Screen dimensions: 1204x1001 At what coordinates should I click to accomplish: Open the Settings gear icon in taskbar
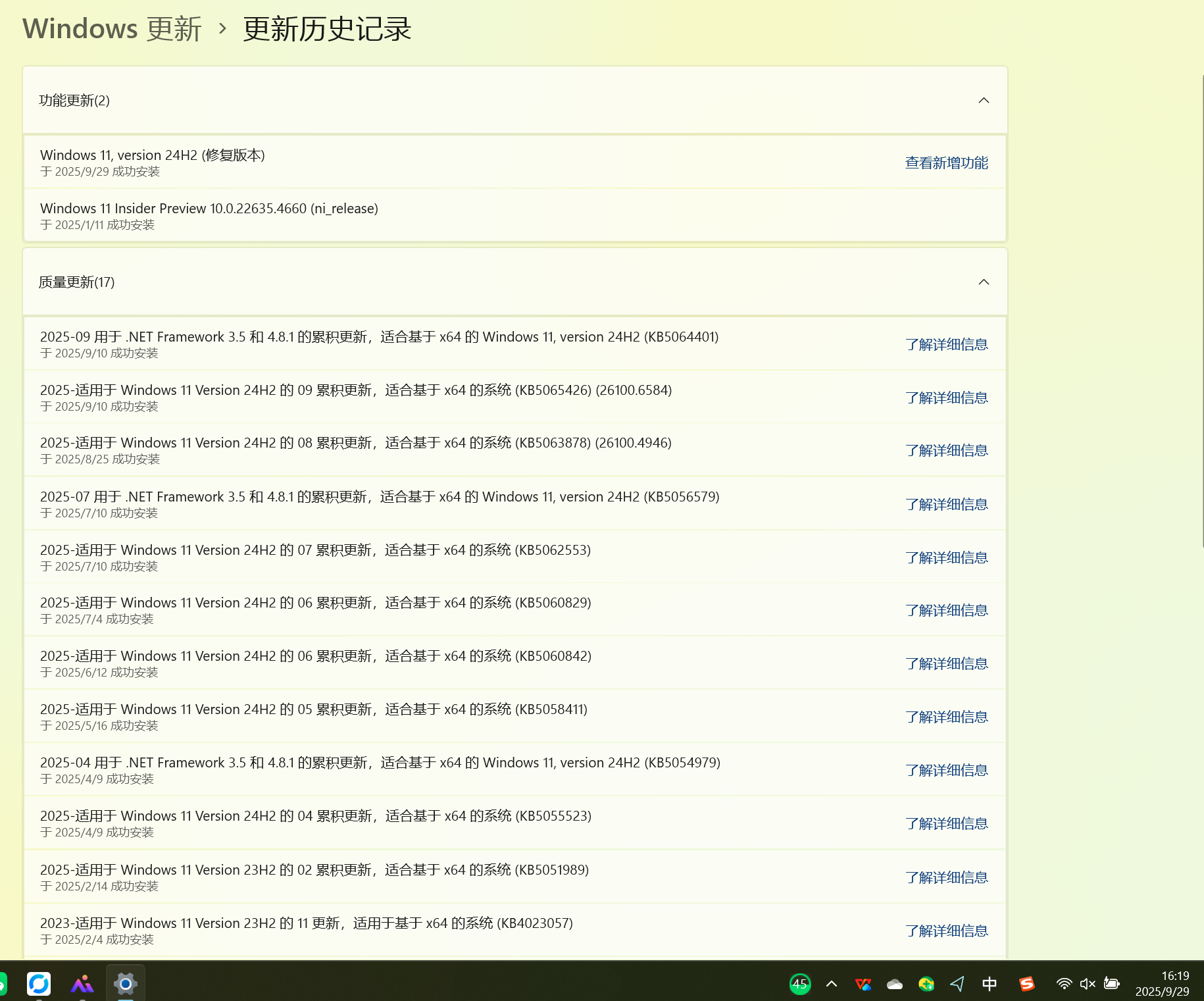click(x=125, y=984)
